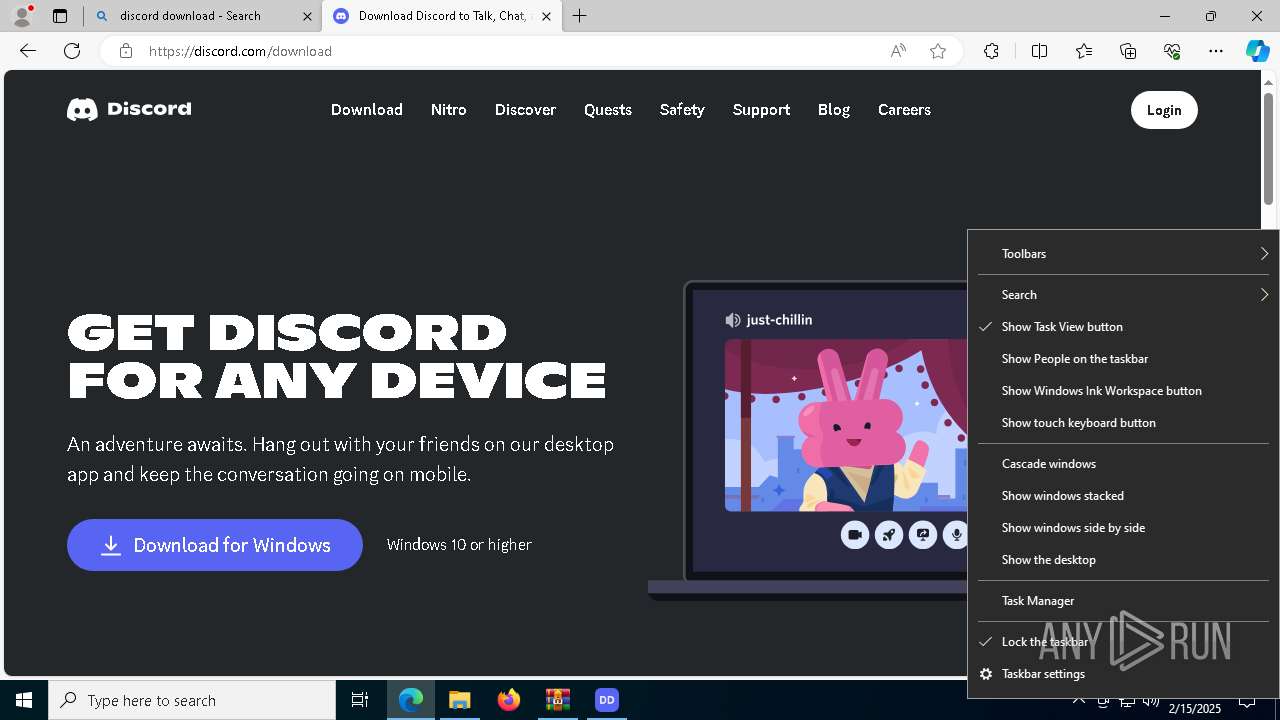View site information lock icon

126,51
